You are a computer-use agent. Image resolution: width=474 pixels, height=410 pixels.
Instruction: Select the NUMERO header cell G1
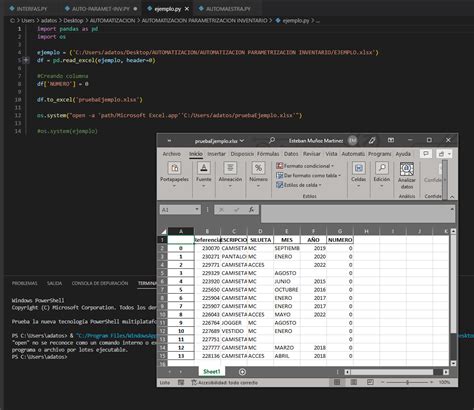tap(340, 240)
